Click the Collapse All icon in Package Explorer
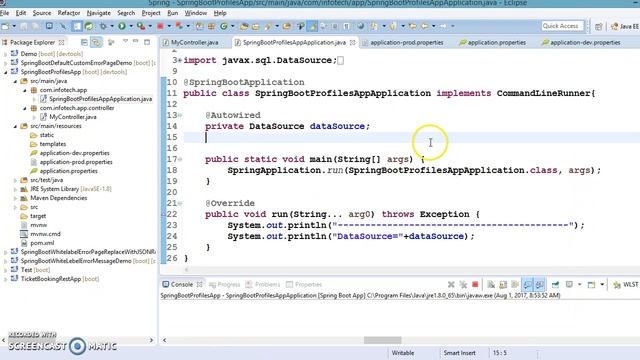 (84, 42)
